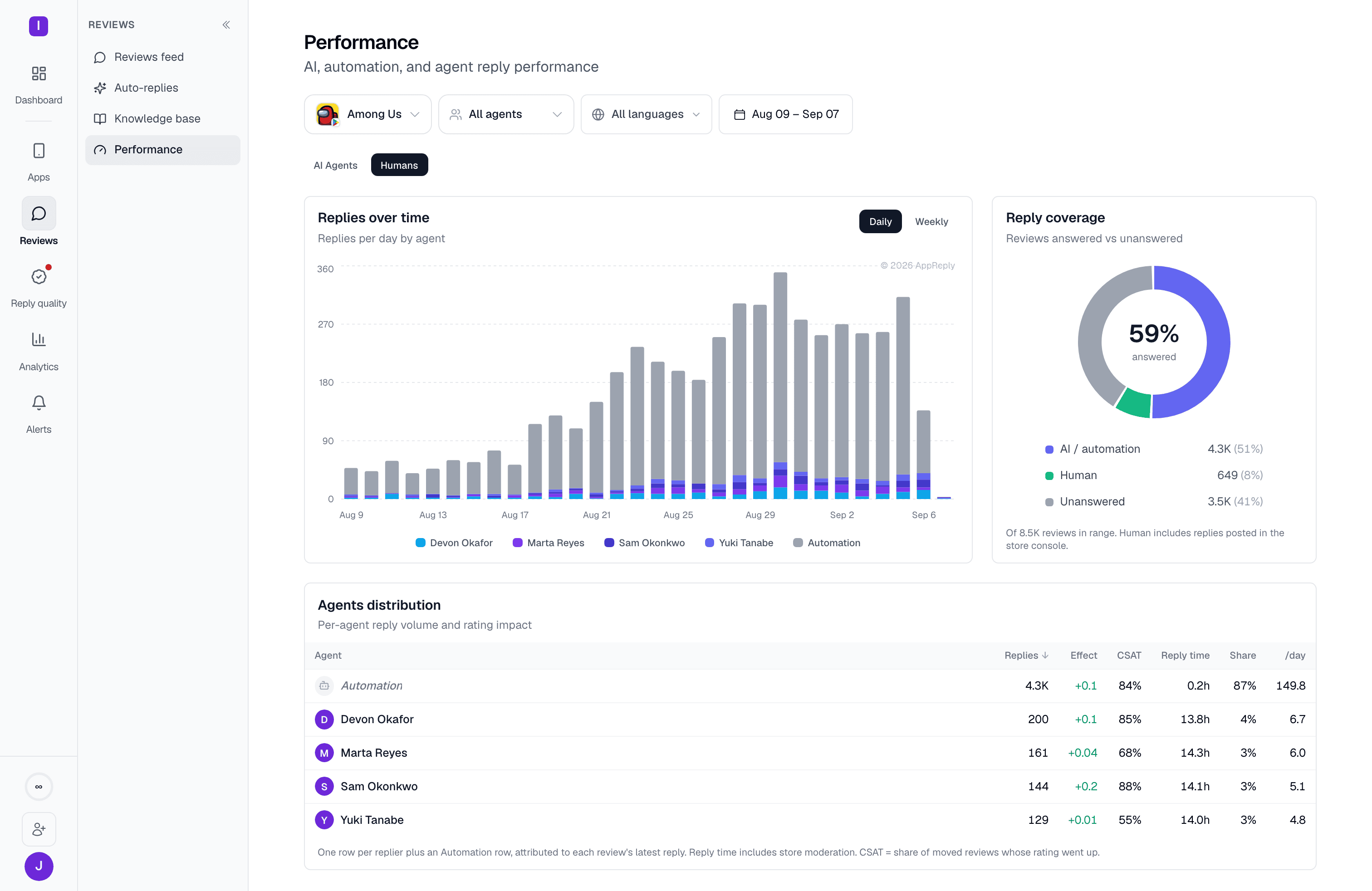Click Sam Okonkwo row name
Viewport: 1372px width, 891px height.
click(379, 786)
